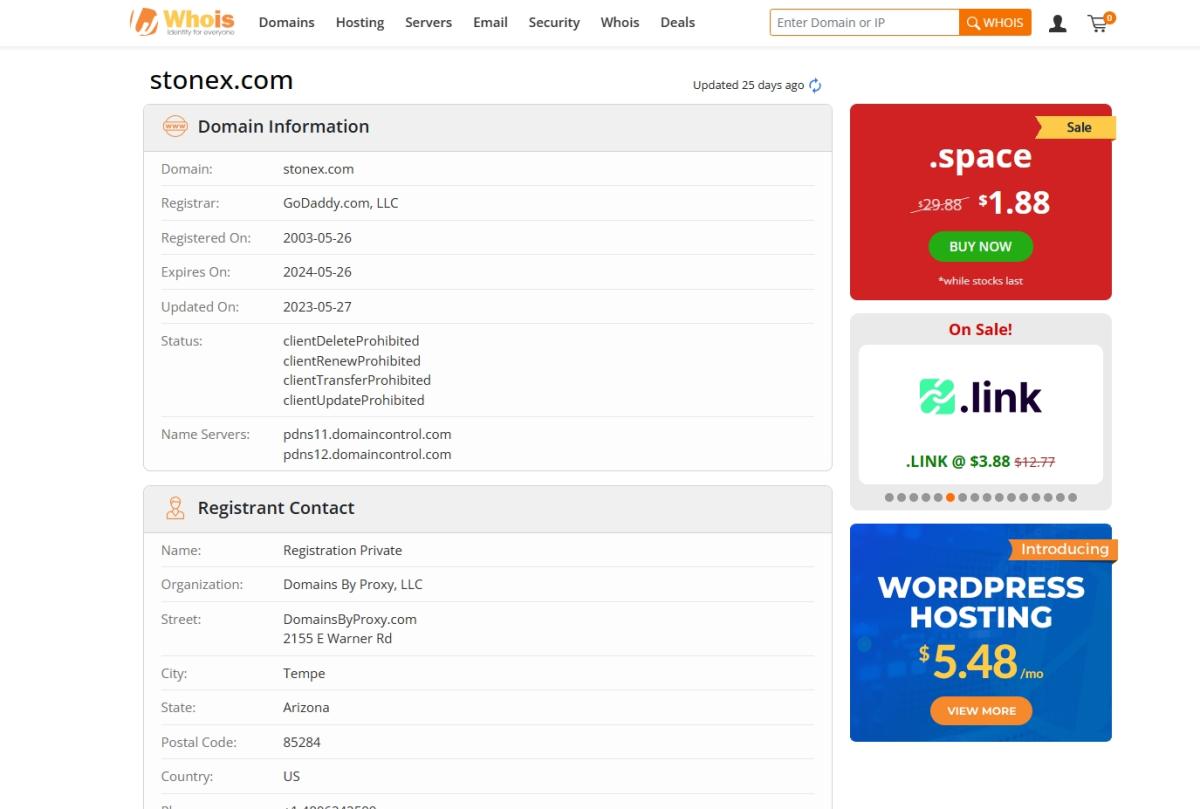Click the Sale ribbon on .space ad
The image size is (1200, 809).
[1077, 127]
